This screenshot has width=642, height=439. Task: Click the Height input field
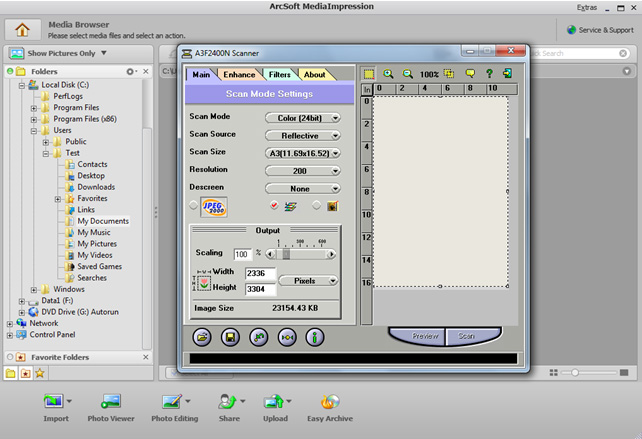click(260, 289)
